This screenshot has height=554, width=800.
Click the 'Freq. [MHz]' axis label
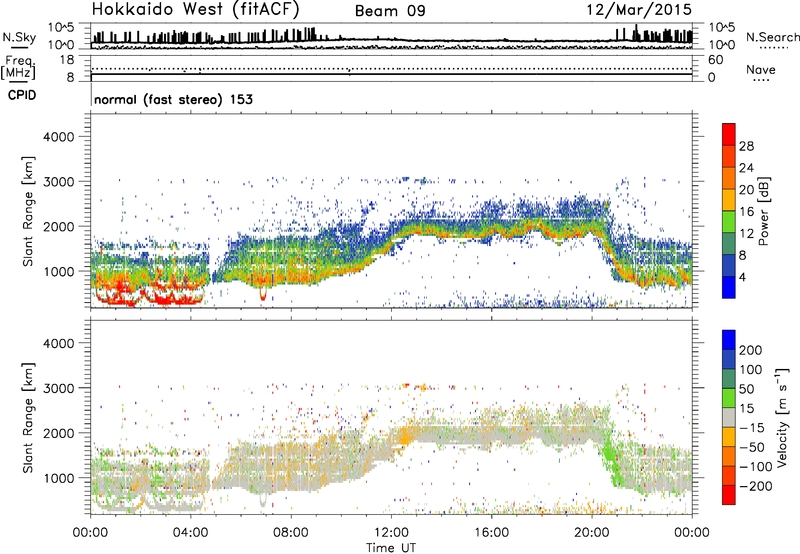click(x=19, y=67)
